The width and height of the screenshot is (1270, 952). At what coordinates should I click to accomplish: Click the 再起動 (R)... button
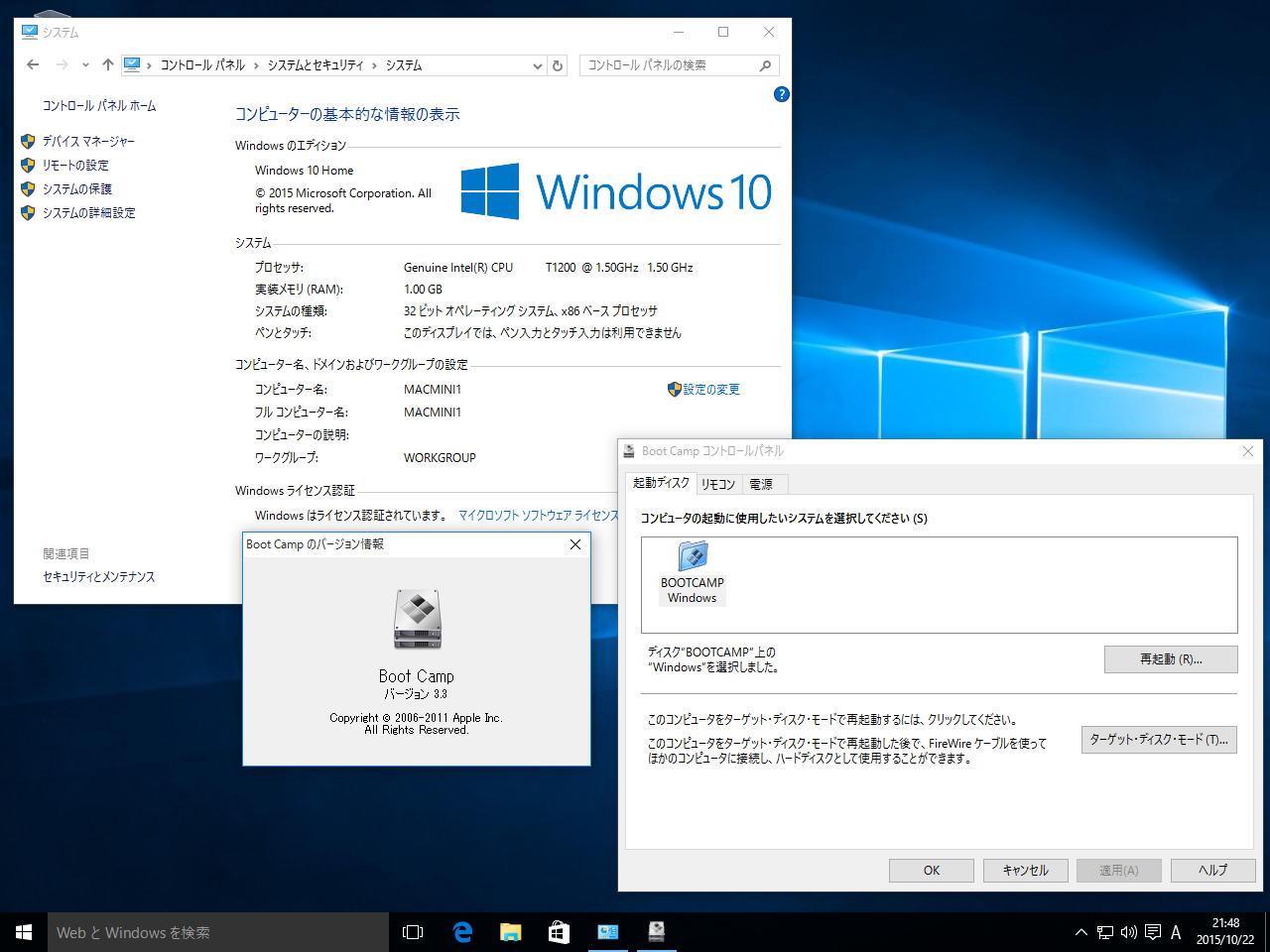point(1171,659)
